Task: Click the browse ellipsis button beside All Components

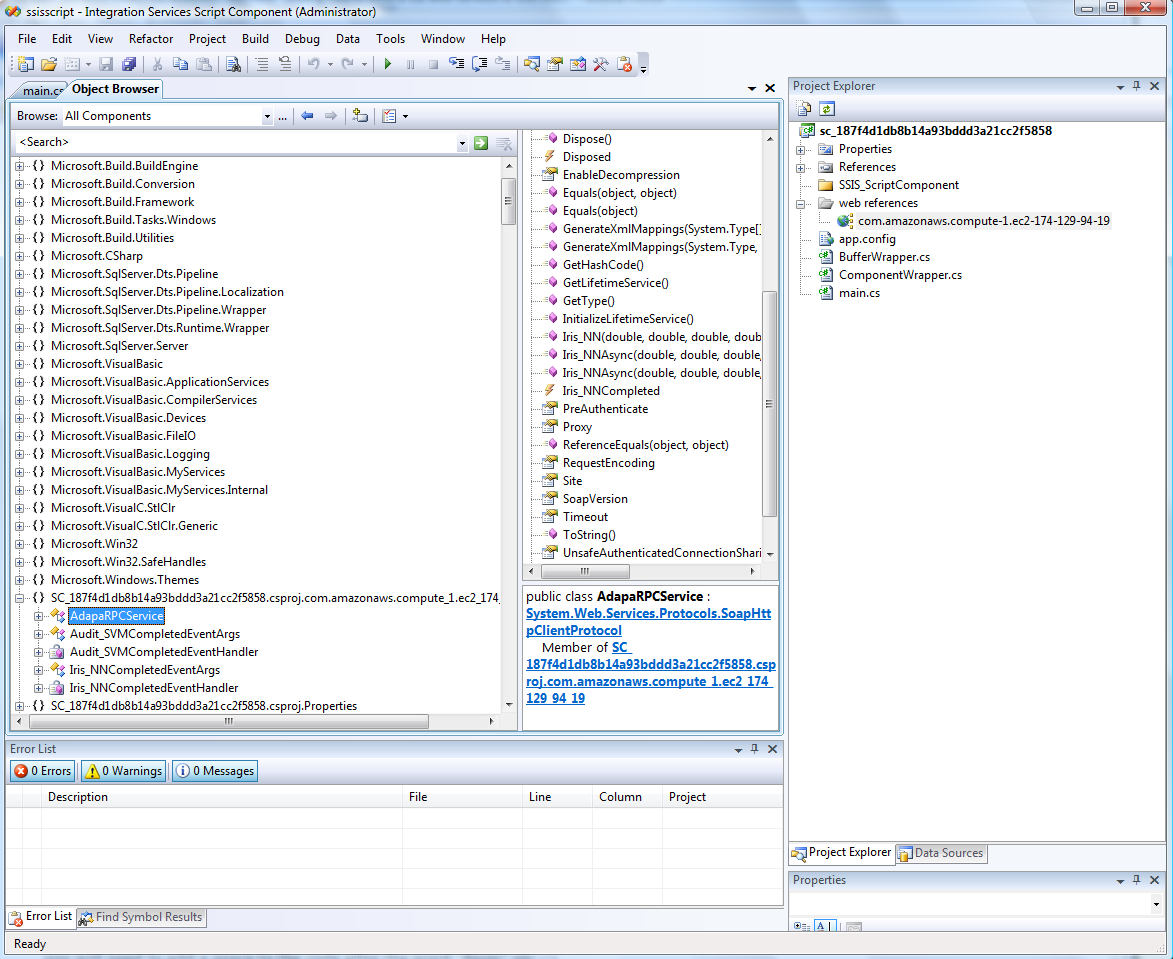Action: click(282, 116)
